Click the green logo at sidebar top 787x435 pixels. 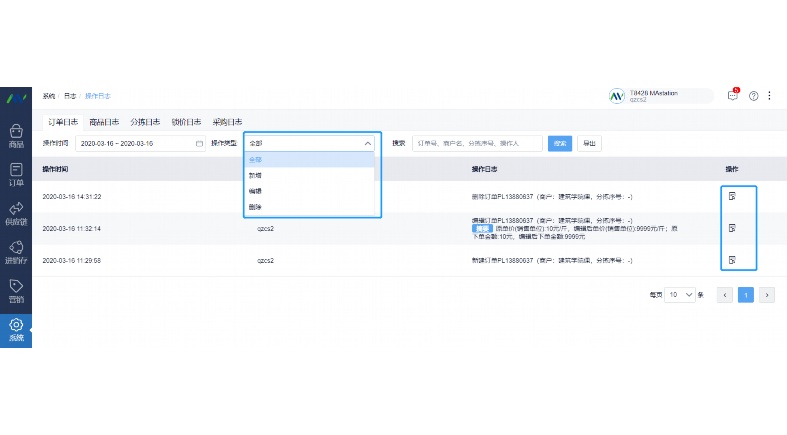(x=16, y=98)
